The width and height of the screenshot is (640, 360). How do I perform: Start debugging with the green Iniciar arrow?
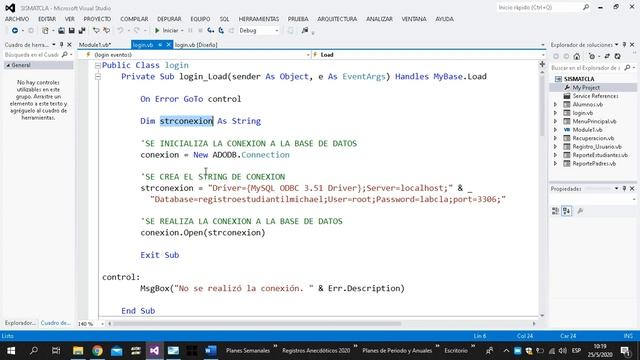tap(157, 31)
